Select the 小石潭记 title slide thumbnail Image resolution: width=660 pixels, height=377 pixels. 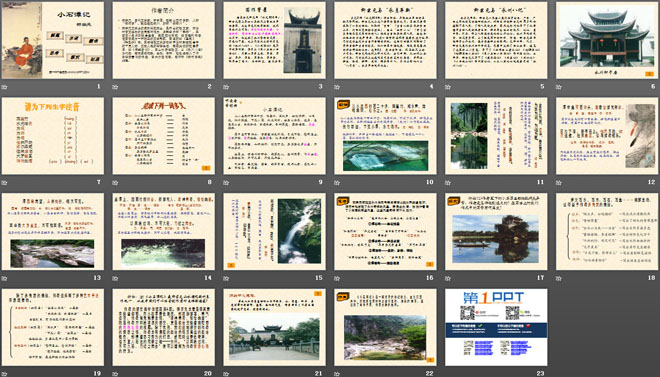click(53, 40)
